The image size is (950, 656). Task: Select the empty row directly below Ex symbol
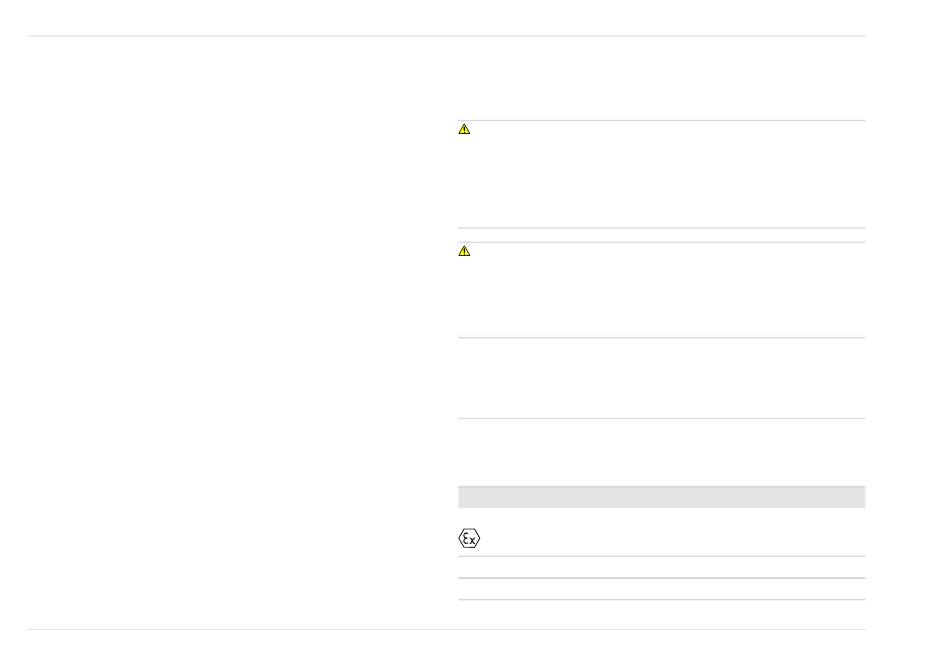pos(661,567)
